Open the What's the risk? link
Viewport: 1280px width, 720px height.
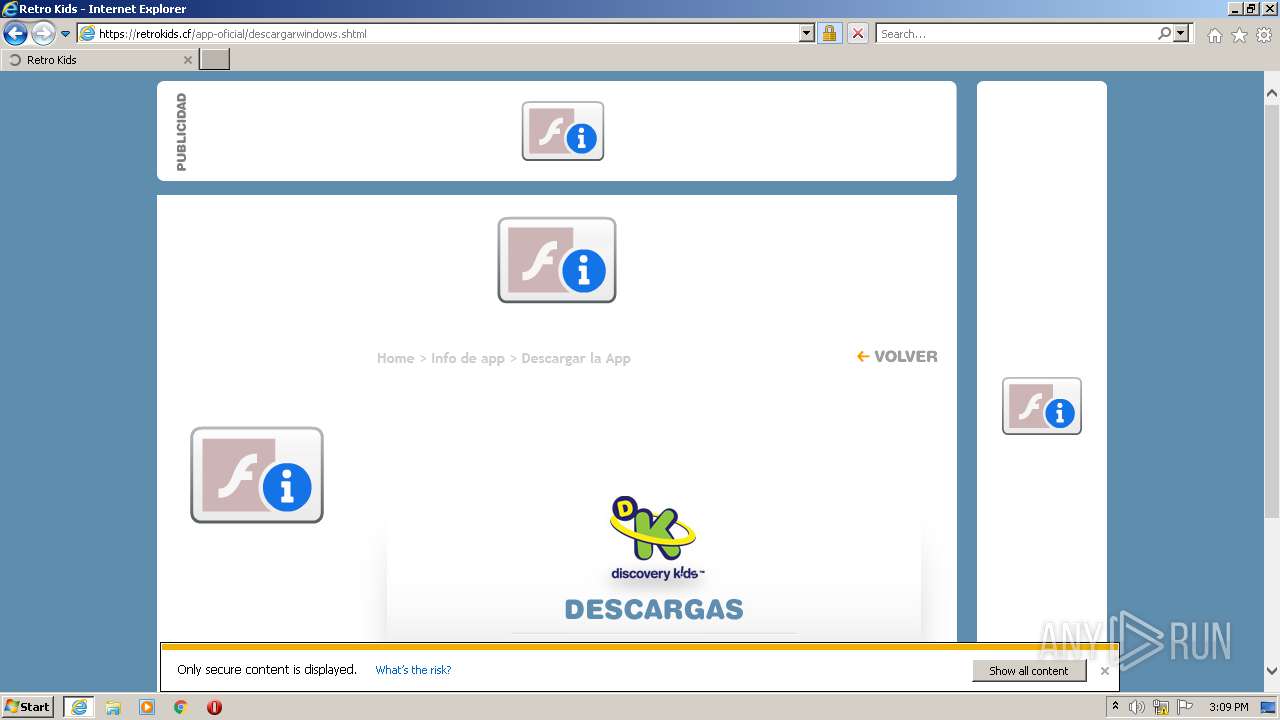413,670
